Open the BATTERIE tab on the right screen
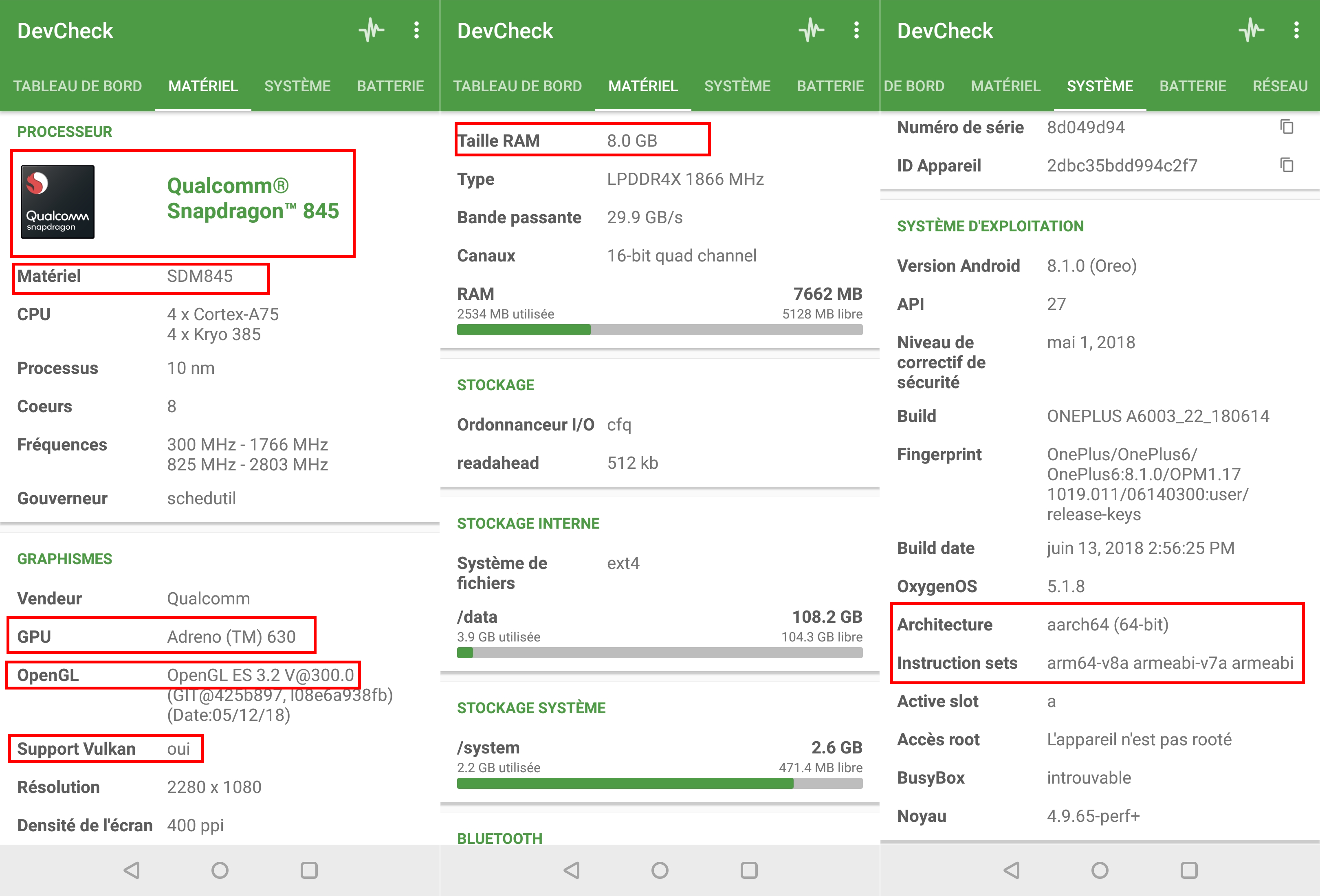Image resolution: width=1320 pixels, height=896 pixels. coord(1193,86)
